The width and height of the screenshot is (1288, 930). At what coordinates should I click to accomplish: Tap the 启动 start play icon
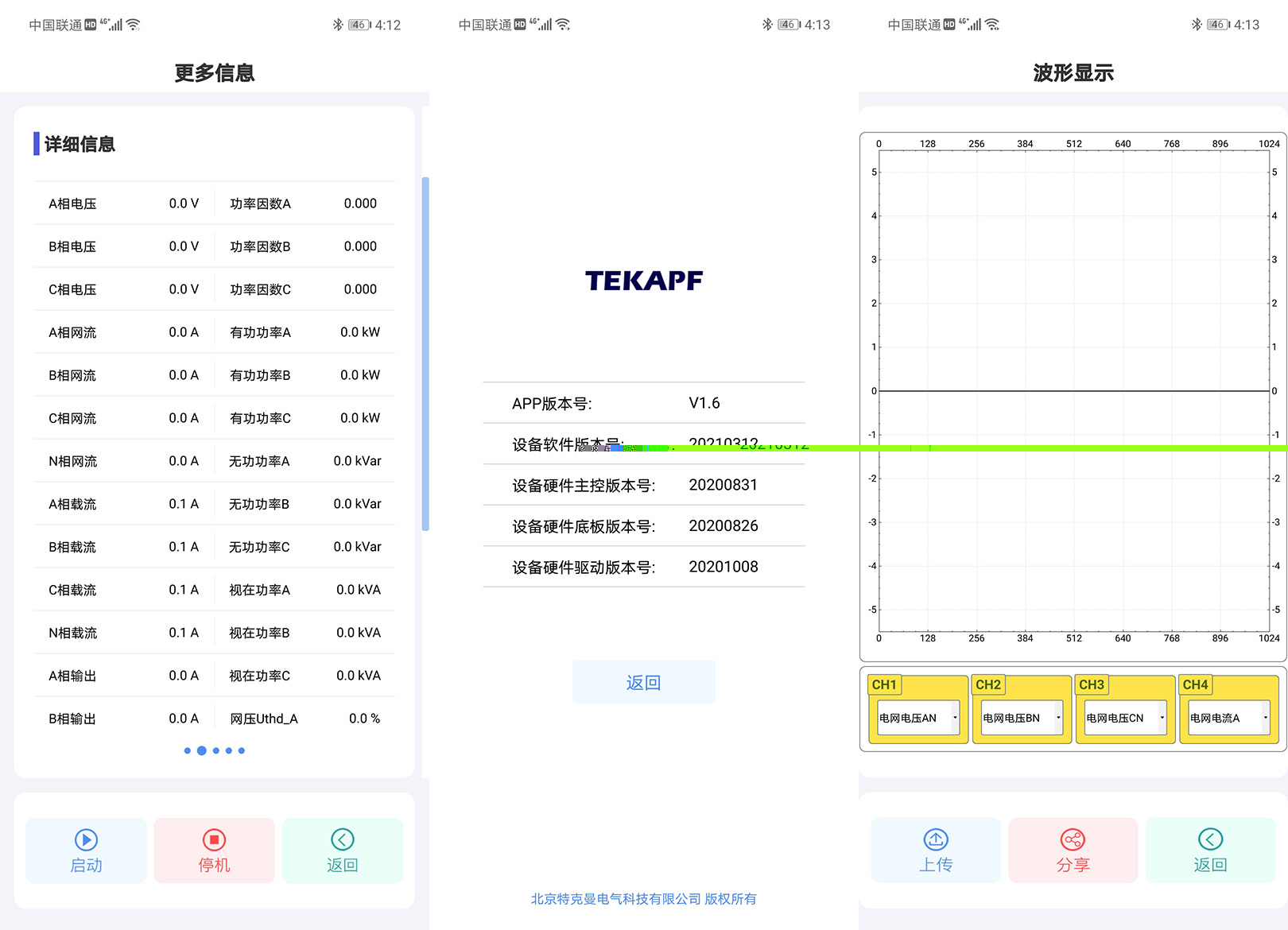(x=86, y=839)
